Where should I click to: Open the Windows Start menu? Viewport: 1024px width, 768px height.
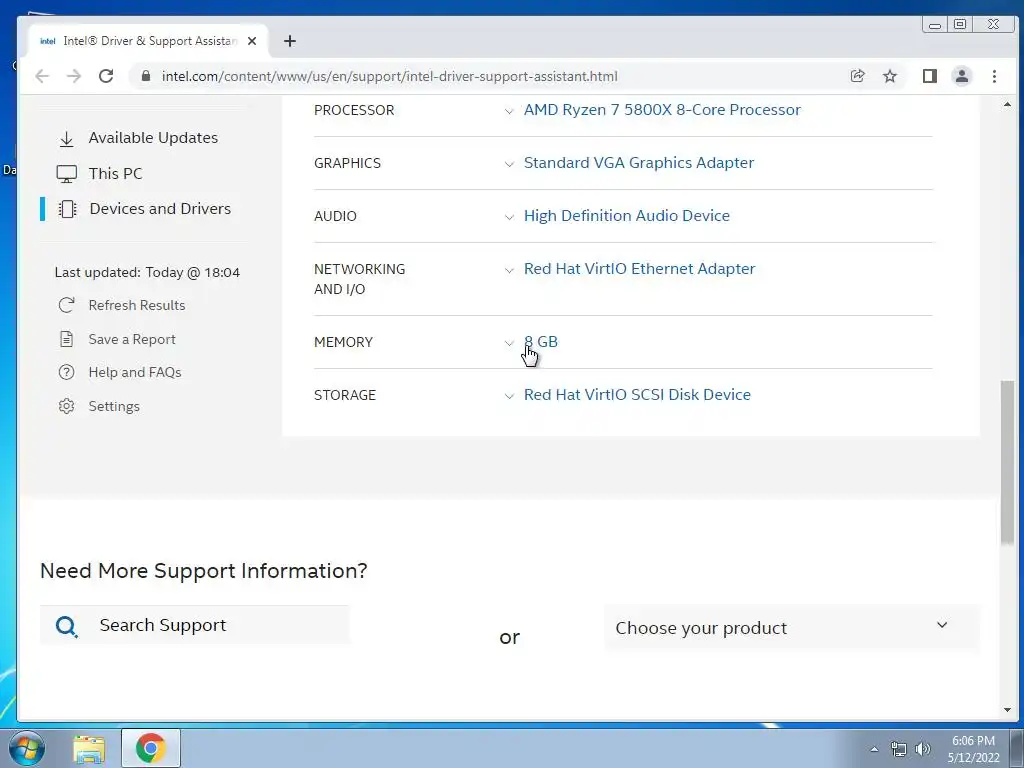tap(27, 748)
